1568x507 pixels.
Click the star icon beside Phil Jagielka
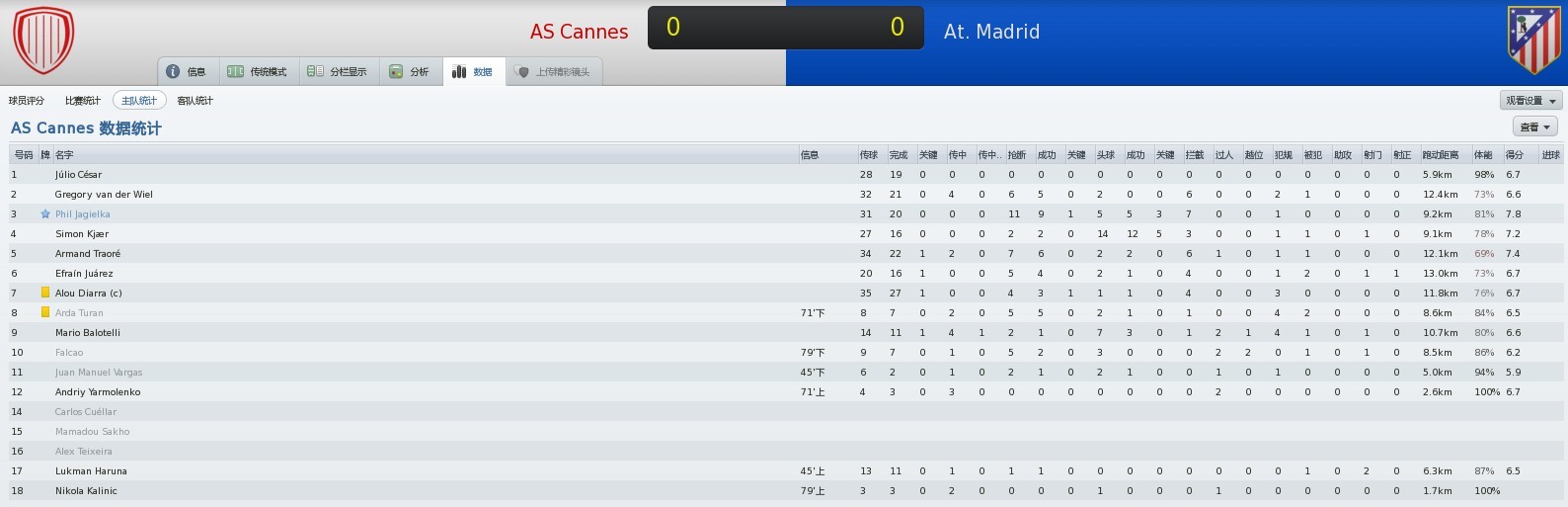[45, 213]
